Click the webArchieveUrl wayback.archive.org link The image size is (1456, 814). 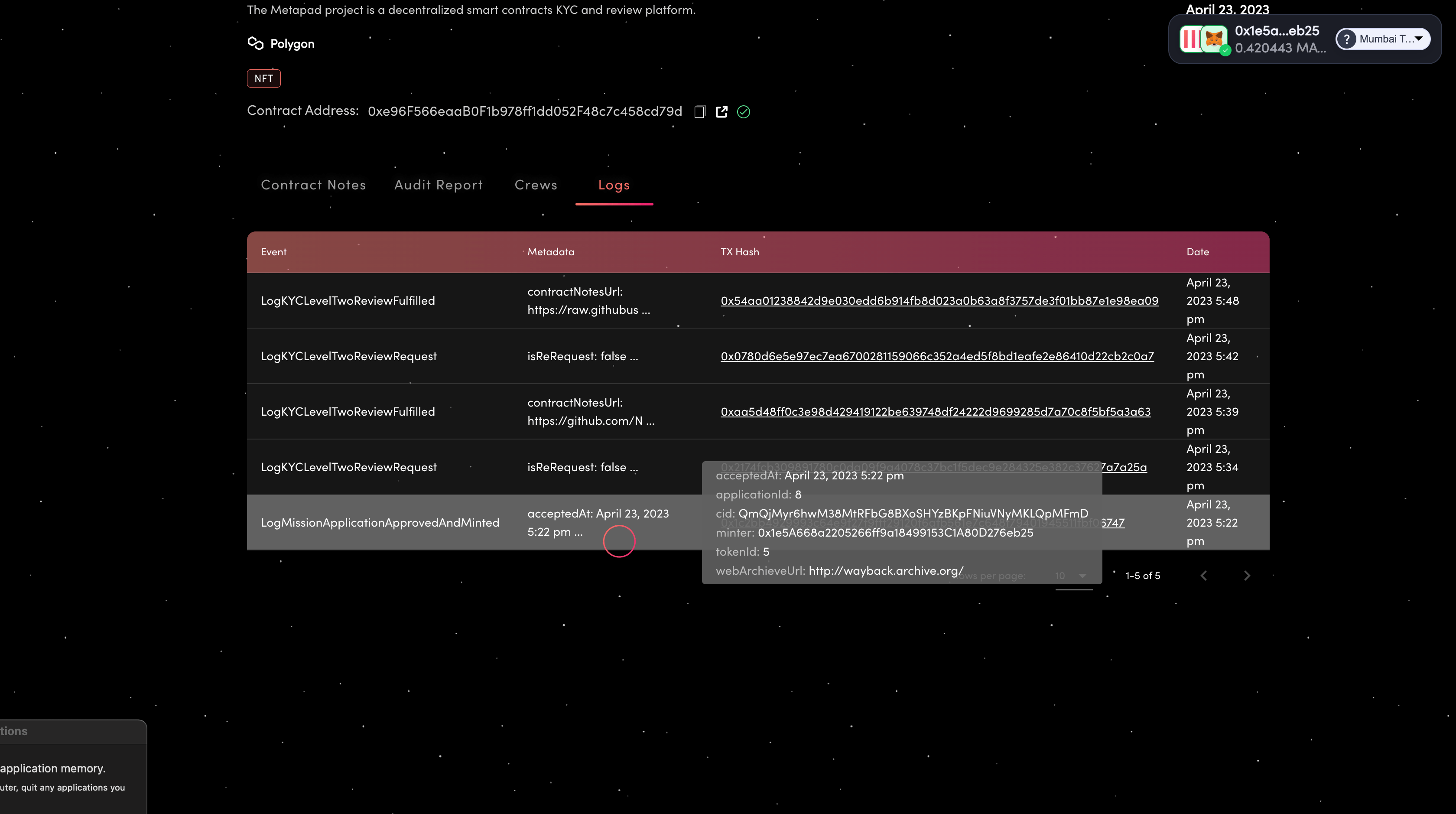pos(885,571)
